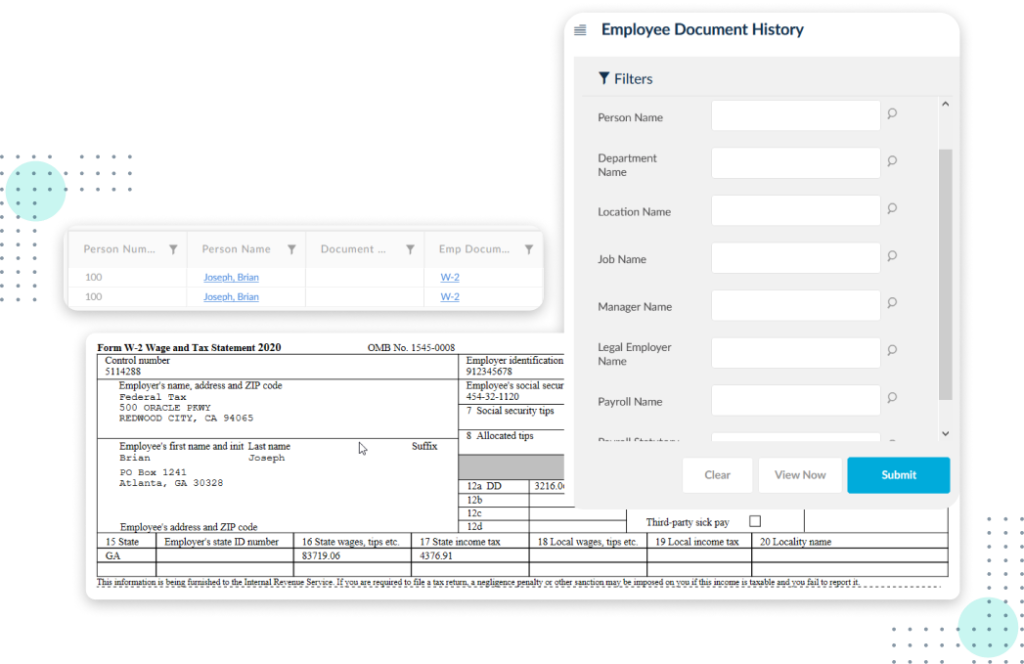Click the Clear button
This screenshot has height=664, width=1024.
tap(717, 475)
